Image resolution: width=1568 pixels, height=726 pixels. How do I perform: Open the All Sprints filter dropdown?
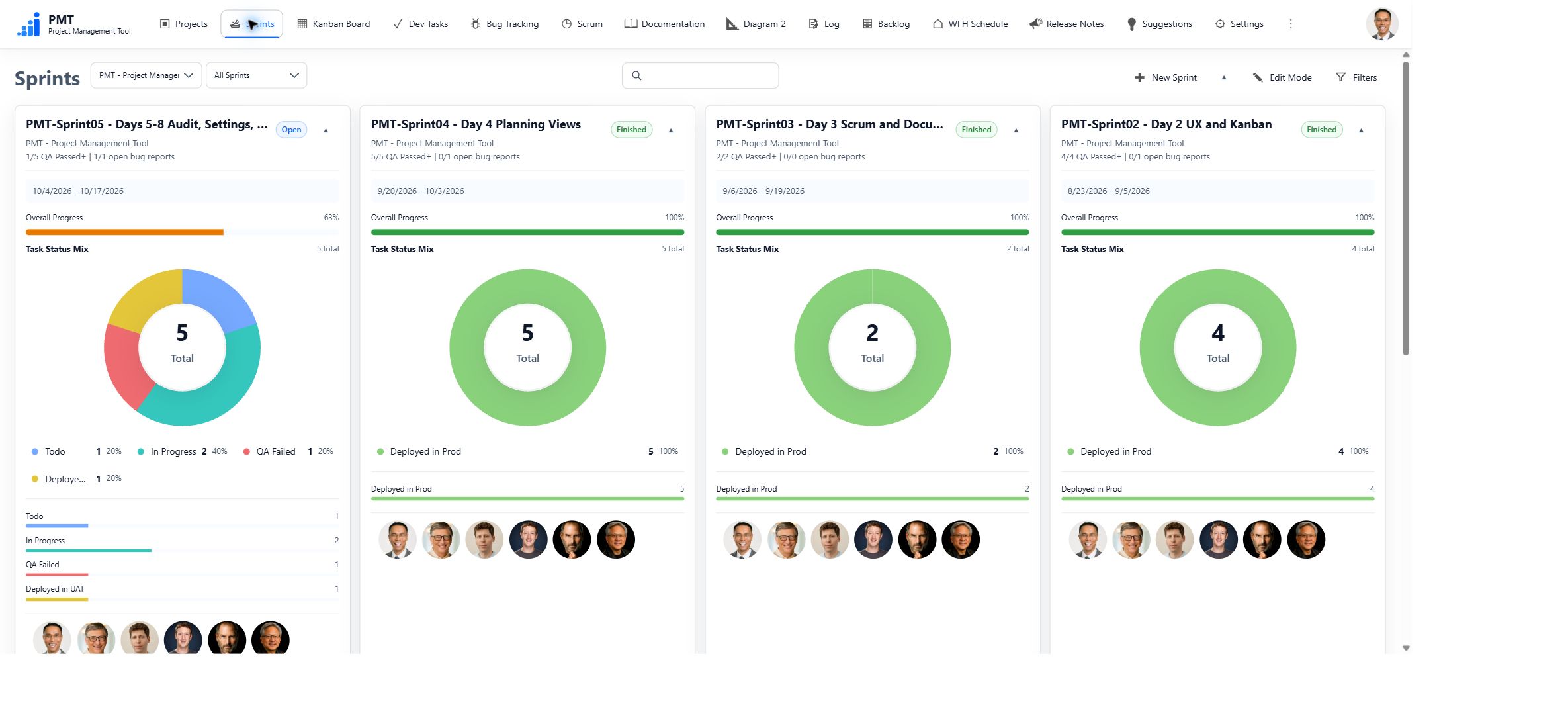[x=256, y=75]
